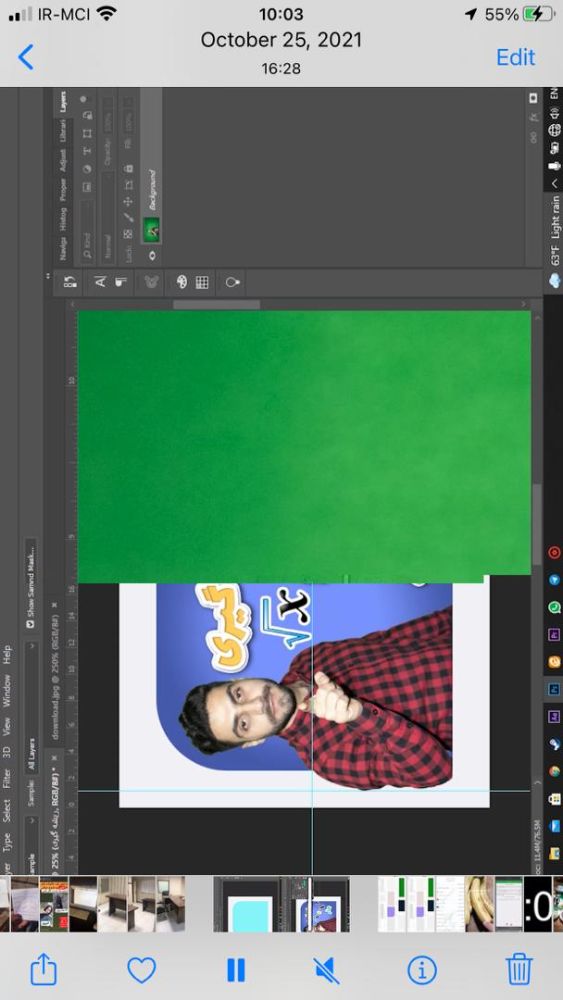This screenshot has height=1000, width=563.
Task: Toggle the layer filtering on/off switch
Action: (x=84, y=99)
